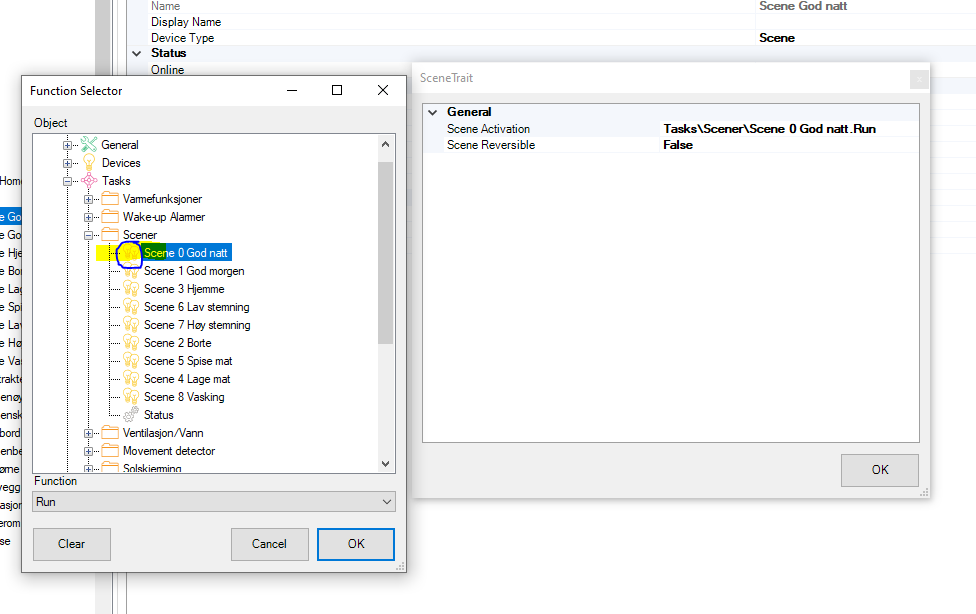Click the Devices light bulb icon
This screenshot has width=976, height=614.
89,163
